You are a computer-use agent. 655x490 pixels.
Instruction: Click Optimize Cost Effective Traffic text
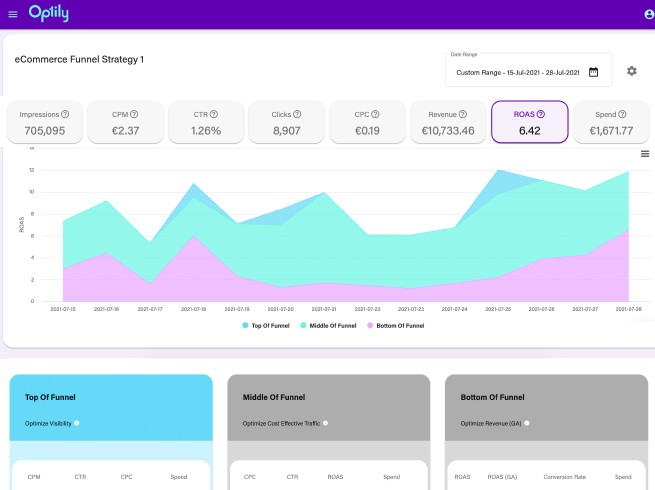(x=281, y=424)
